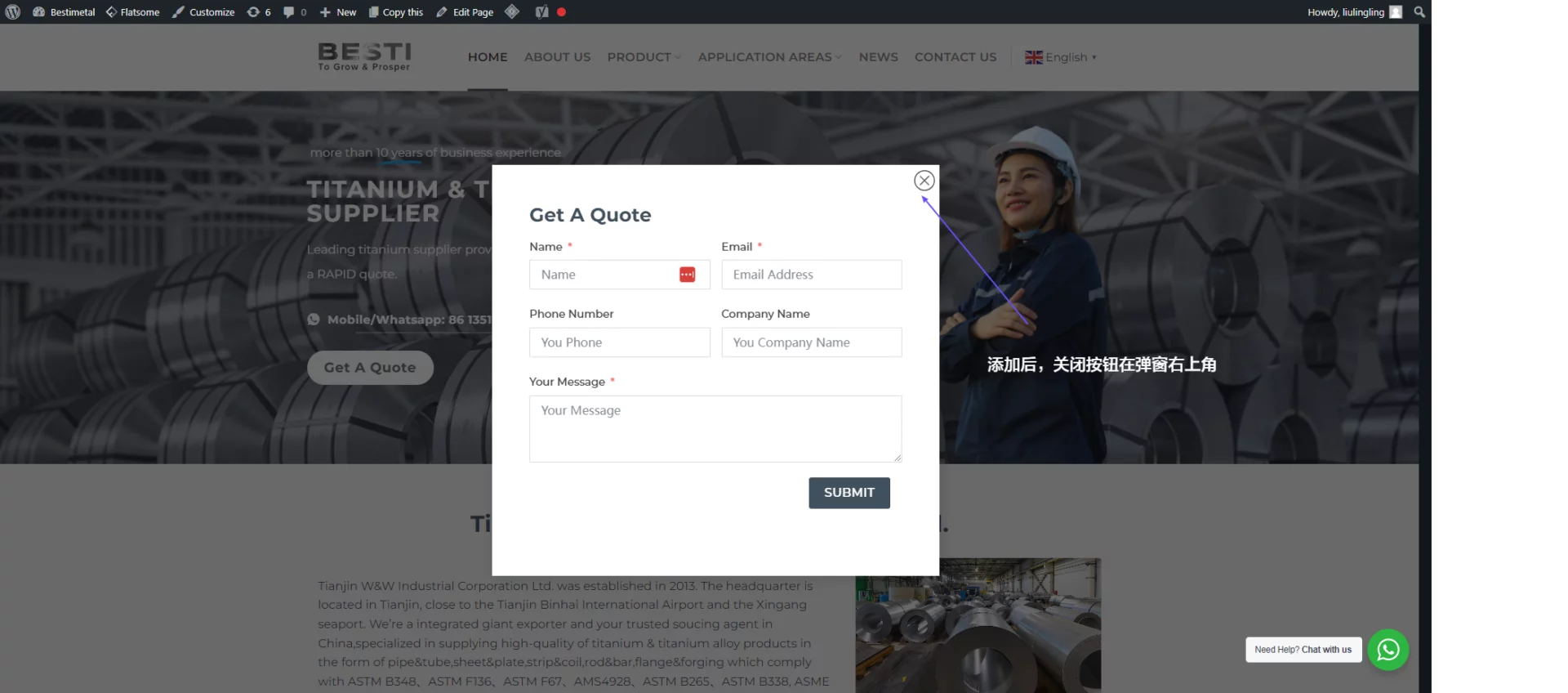Open the Yoast SEO icon
Image resolution: width=1568 pixels, height=693 pixels.
click(x=541, y=12)
